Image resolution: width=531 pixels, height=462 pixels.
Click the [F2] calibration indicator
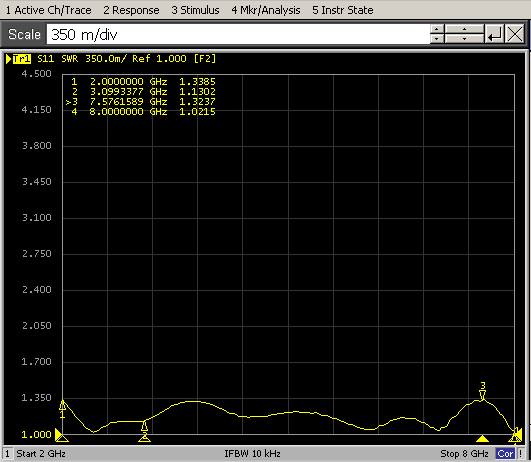pyautogui.click(x=205, y=59)
